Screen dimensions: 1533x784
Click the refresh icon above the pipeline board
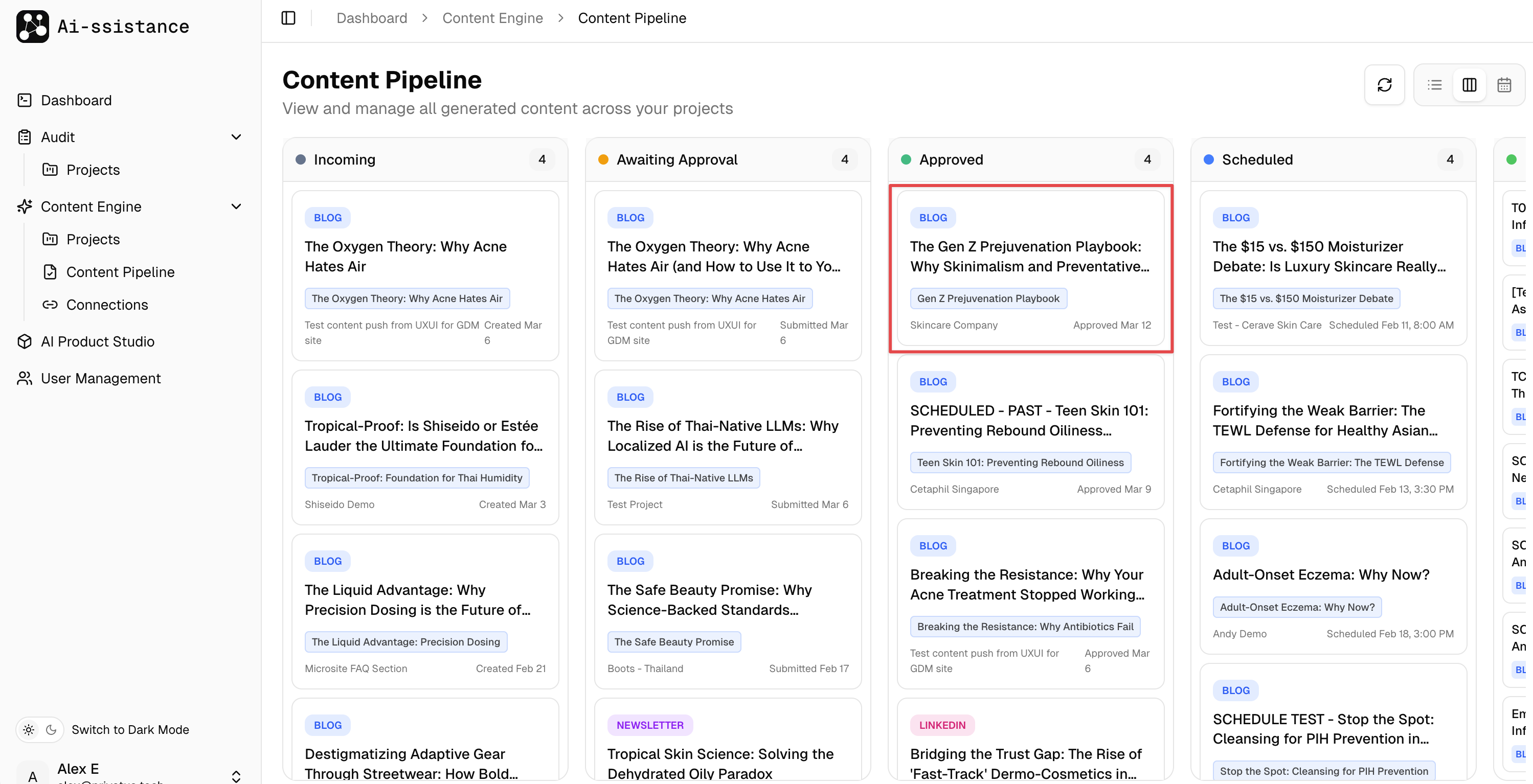click(1384, 84)
